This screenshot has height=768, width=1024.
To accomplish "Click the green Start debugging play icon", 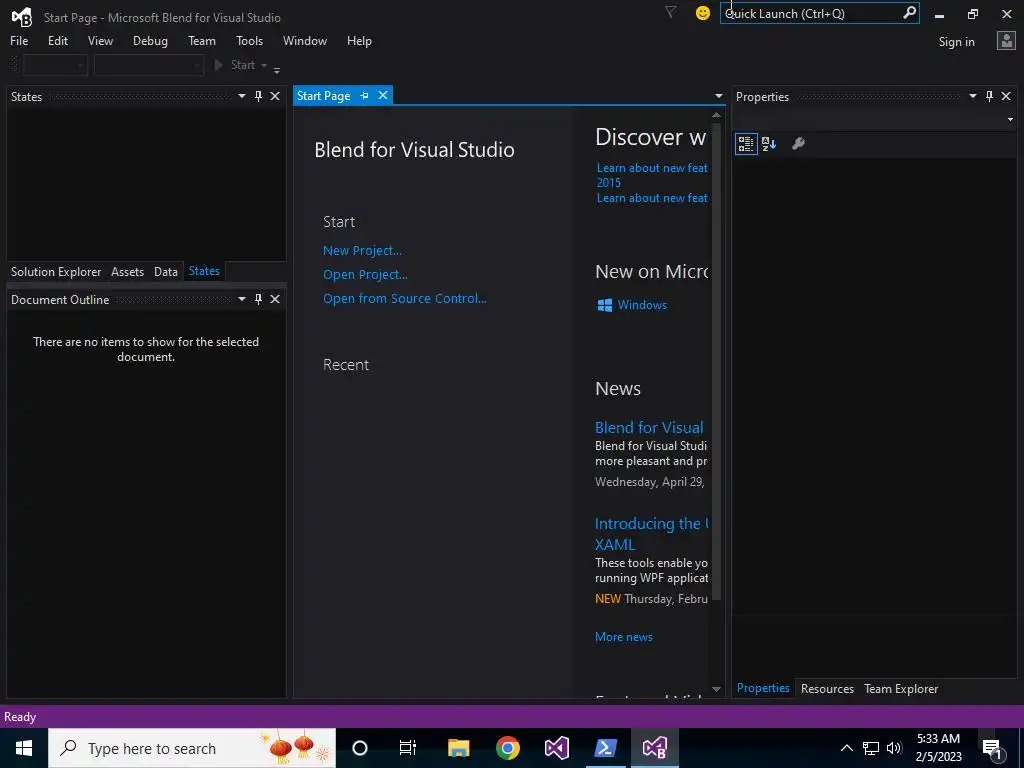I will coord(219,65).
